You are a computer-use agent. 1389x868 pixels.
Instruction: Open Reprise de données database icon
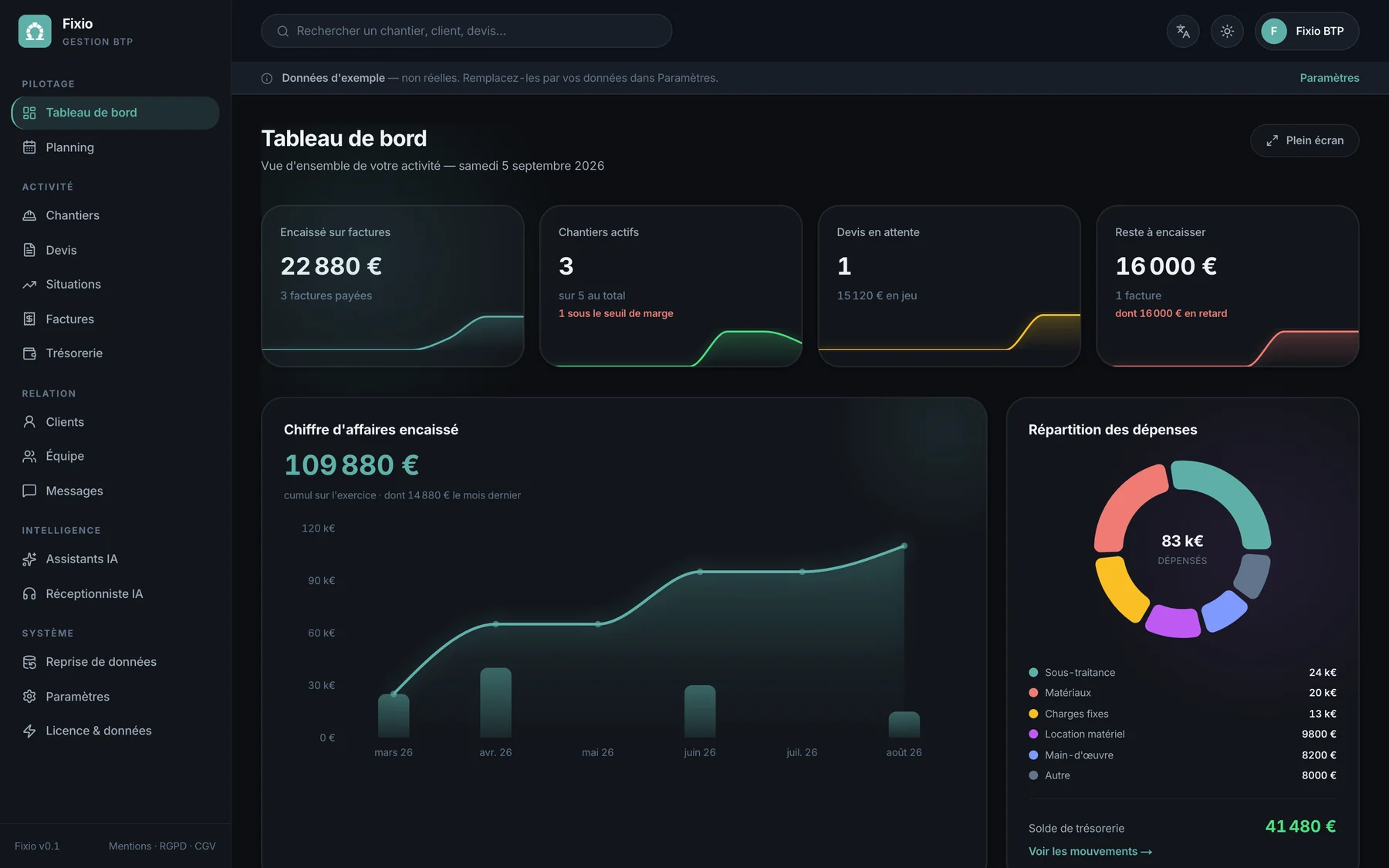(29, 662)
